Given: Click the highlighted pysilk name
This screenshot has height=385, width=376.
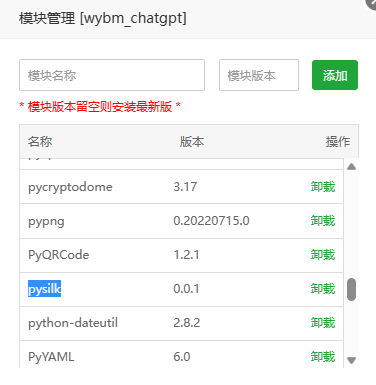Looking at the screenshot, I should 44,289.
